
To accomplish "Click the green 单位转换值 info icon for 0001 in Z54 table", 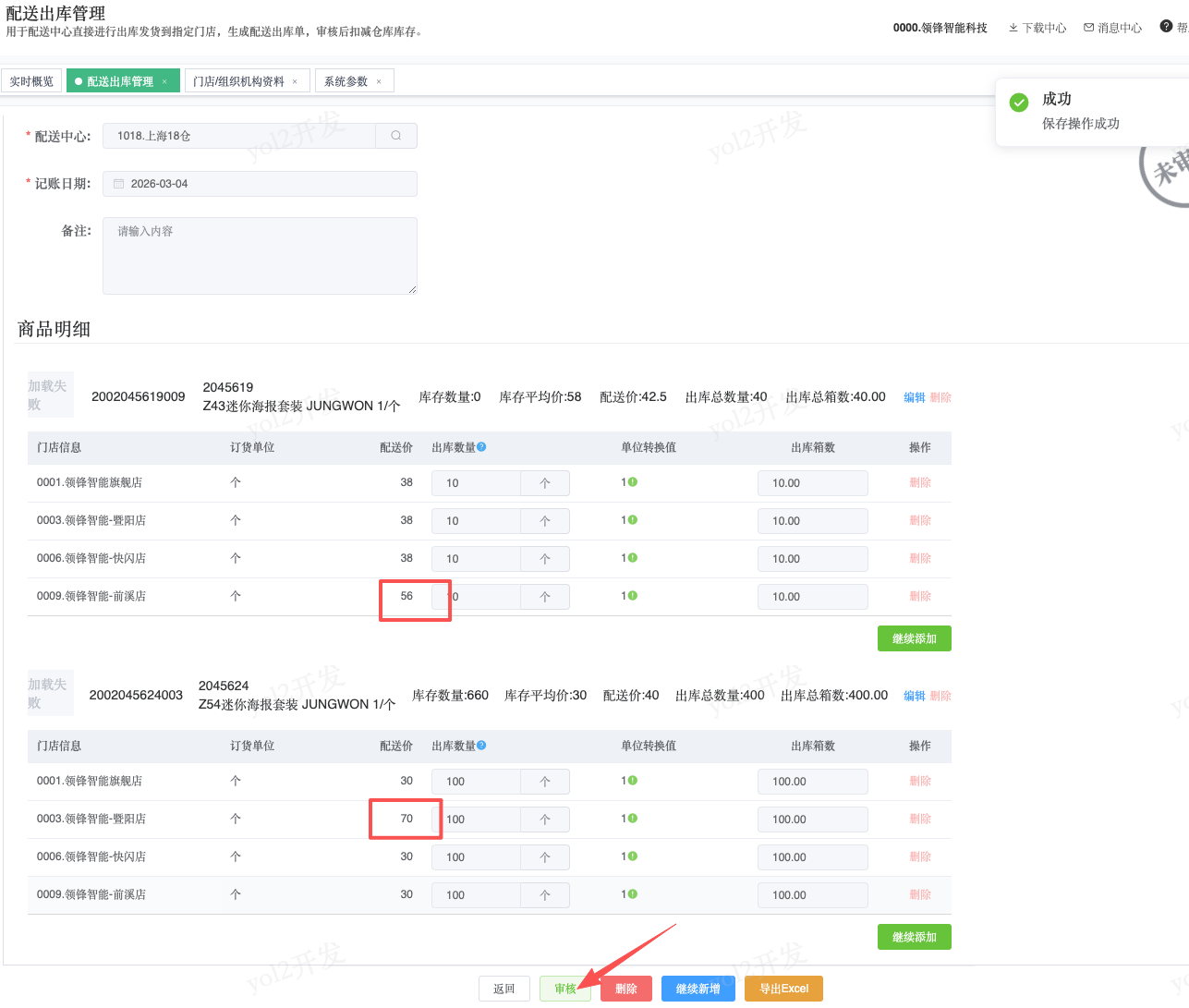I will [x=633, y=781].
